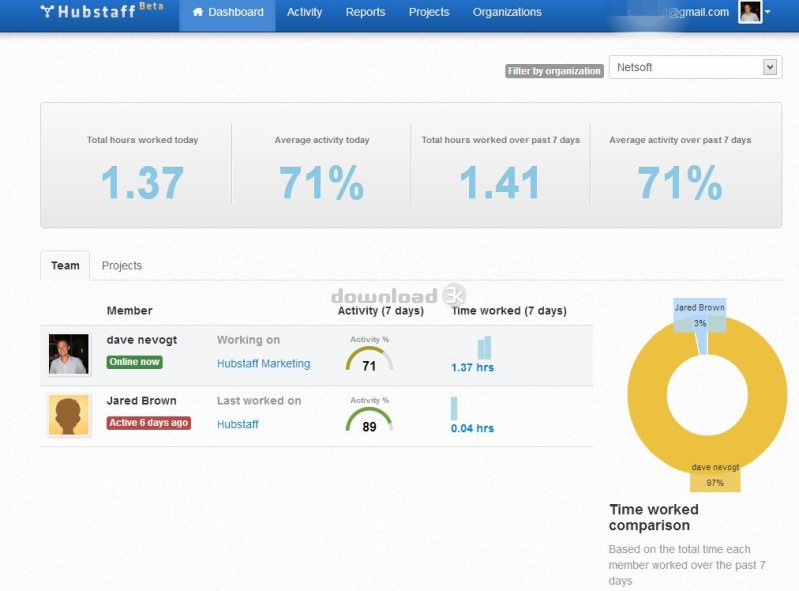Expand the account menu caret beside avatar
This screenshot has width=799, height=591.
coord(768,13)
